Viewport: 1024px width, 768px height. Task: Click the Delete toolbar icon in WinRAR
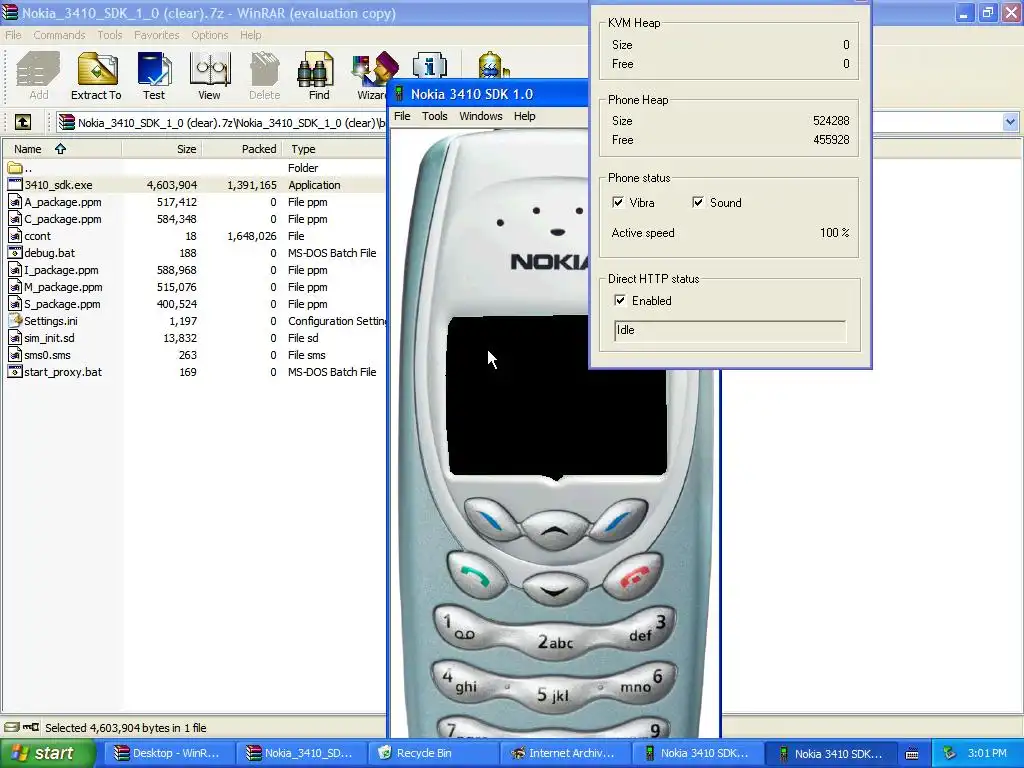[264, 75]
